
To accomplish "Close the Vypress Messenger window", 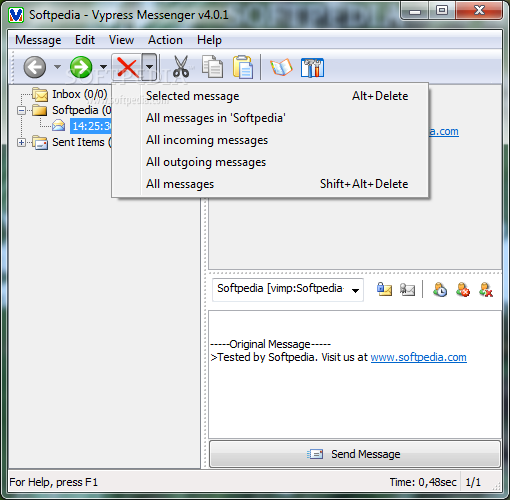I will tap(479, 11).
